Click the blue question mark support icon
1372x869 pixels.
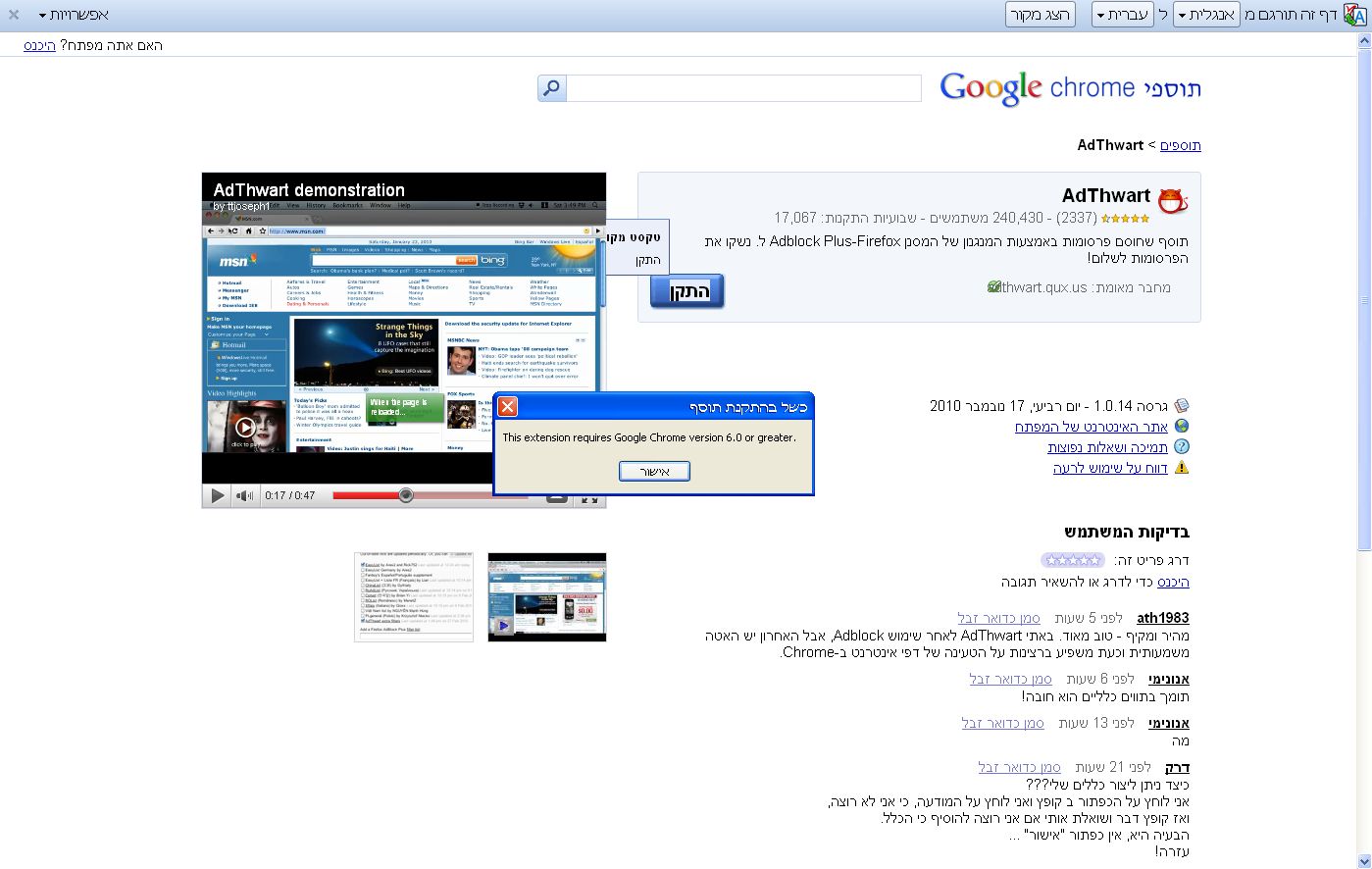pyautogui.click(x=1181, y=447)
